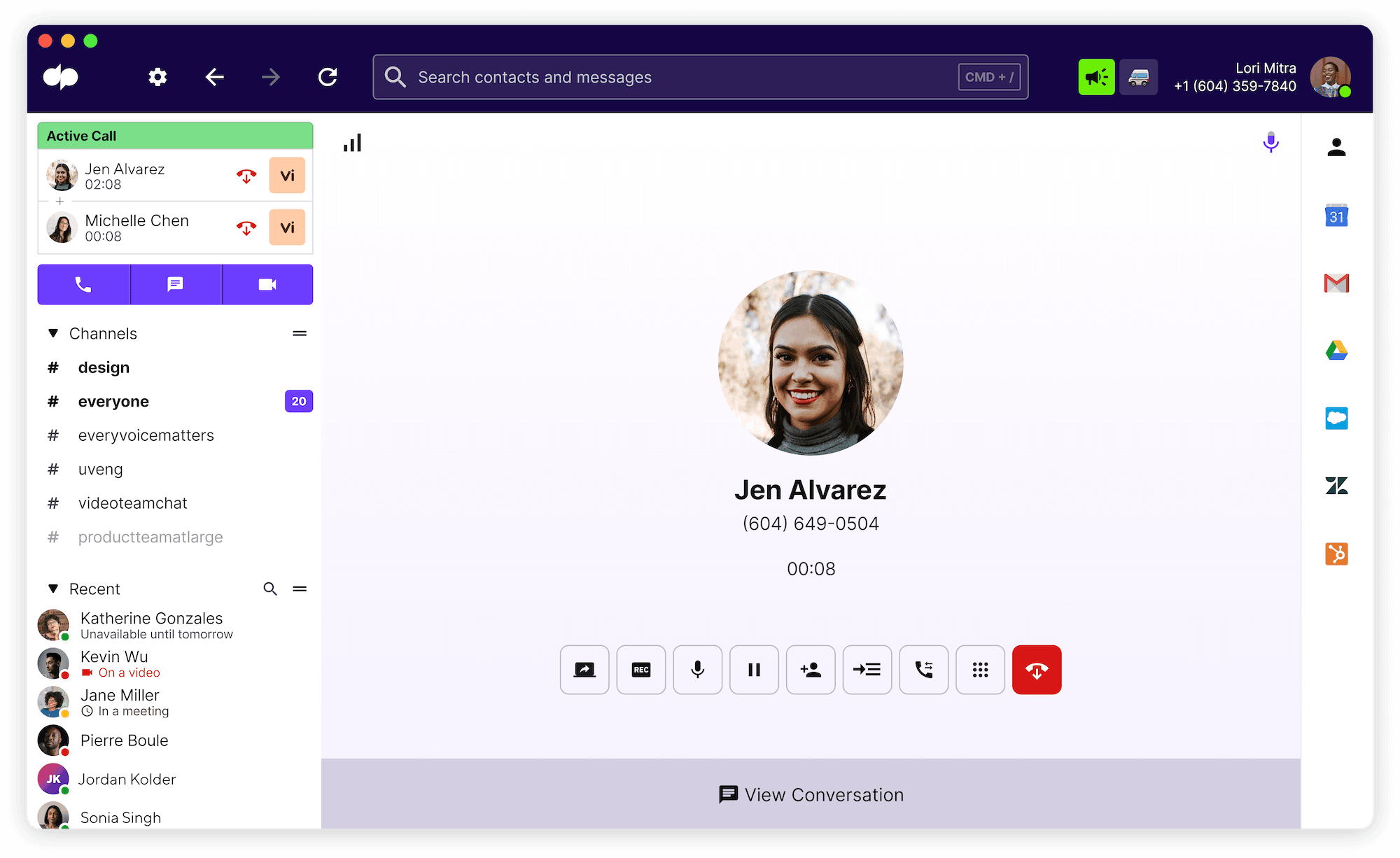Image resolution: width=1400 pixels, height=858 pixels.
Task: Mute the microphone during the call
Action: click(697, 670)
